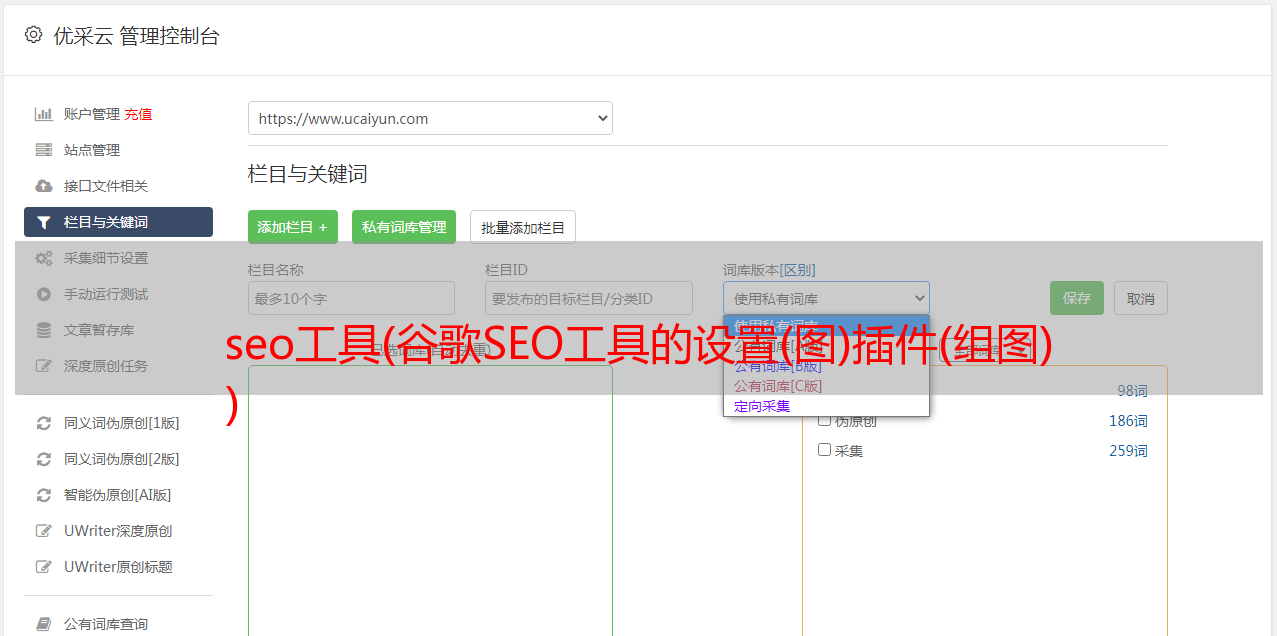This screenshot has height=636, width=1277.
Task: Expand the 词库版本[区别] select box
Action: [826, 298]
